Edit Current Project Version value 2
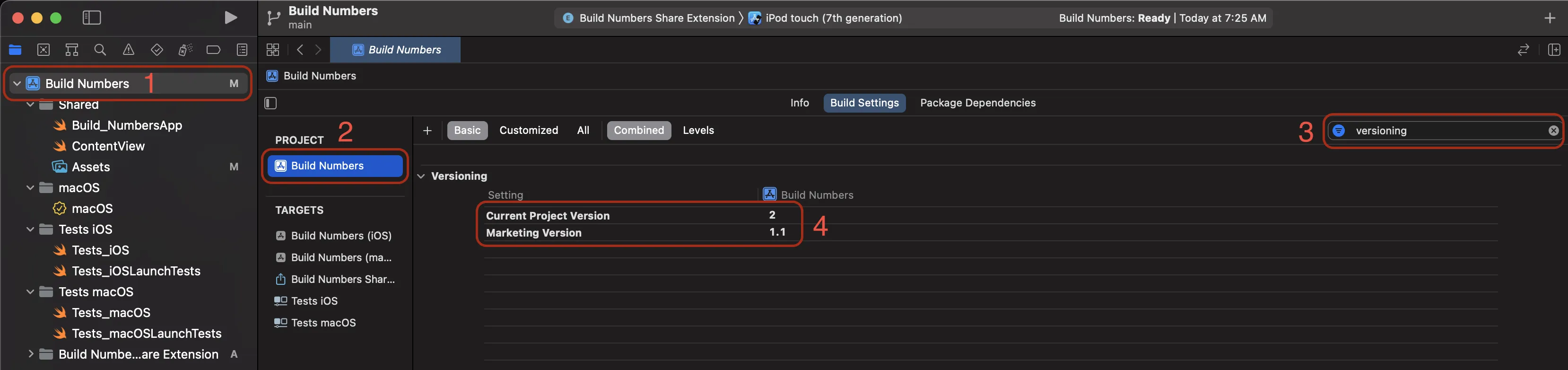The height and width of the screenshot is (370, 1568). (772, 215)
